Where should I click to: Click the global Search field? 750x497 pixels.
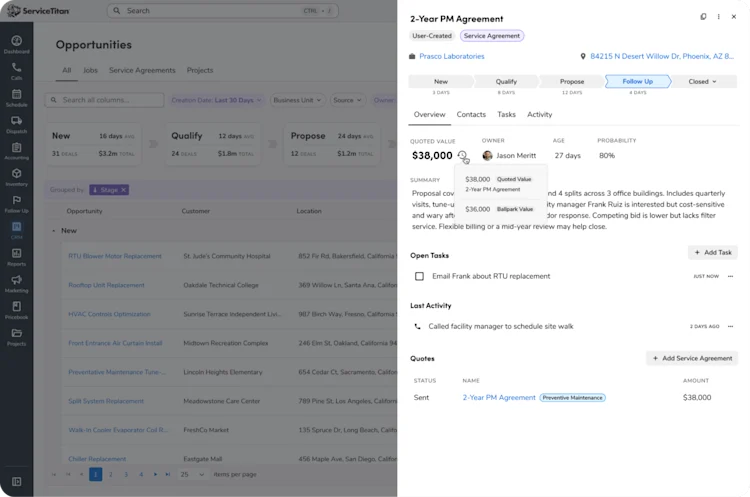[222, 11]
